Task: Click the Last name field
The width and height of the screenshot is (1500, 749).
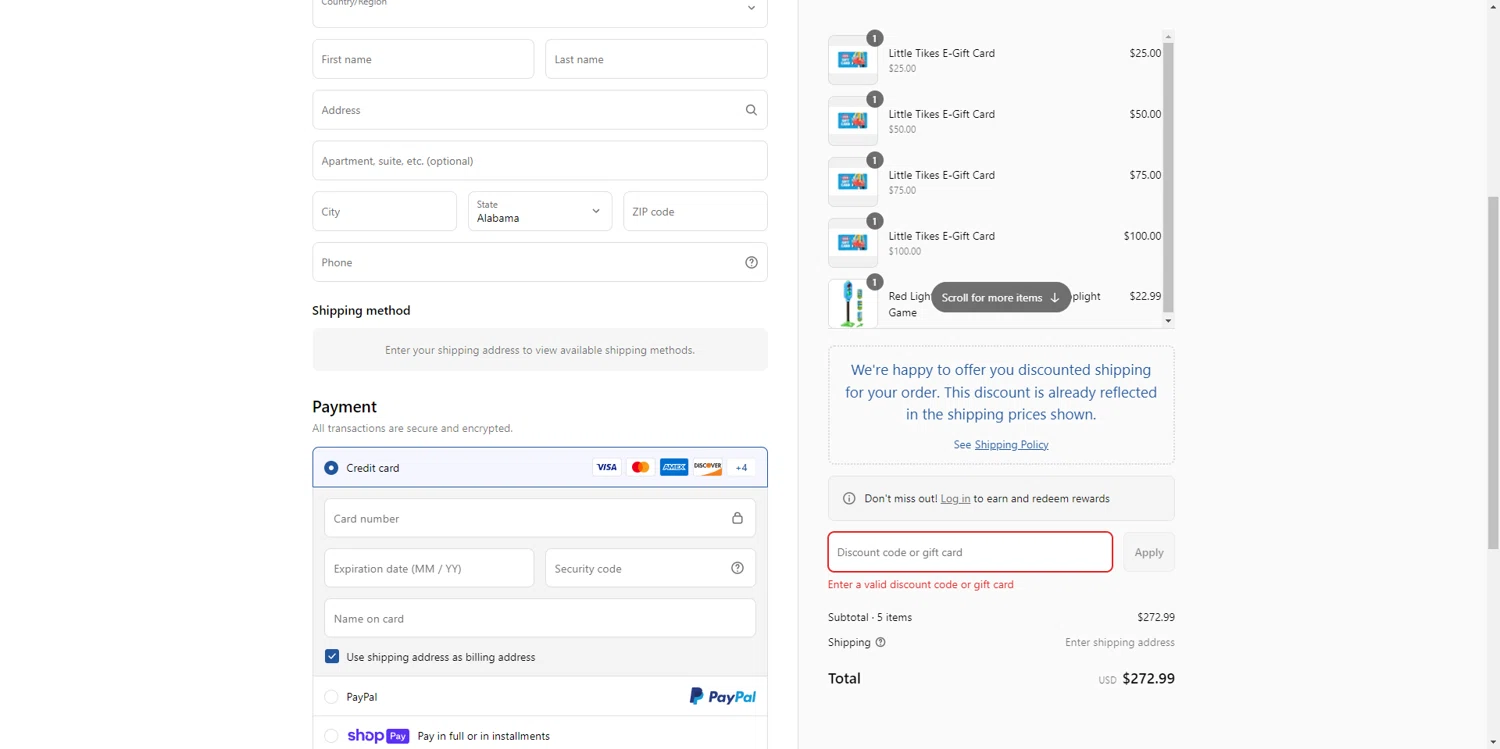Action: coord(656,59)
